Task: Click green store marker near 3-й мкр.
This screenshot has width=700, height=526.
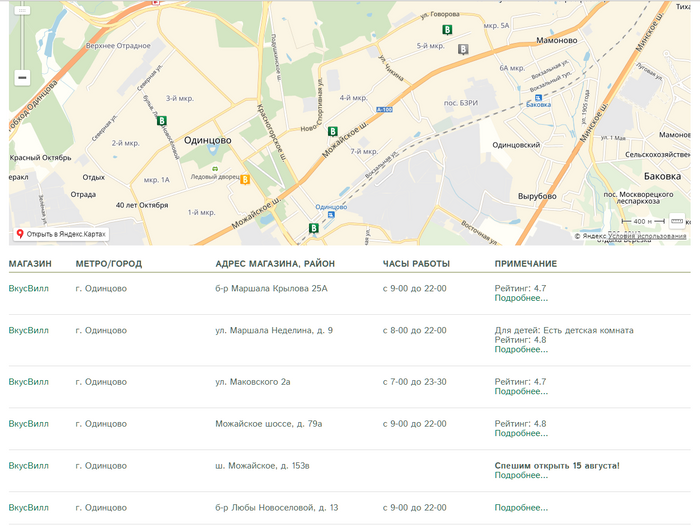Action: point(162,121)
